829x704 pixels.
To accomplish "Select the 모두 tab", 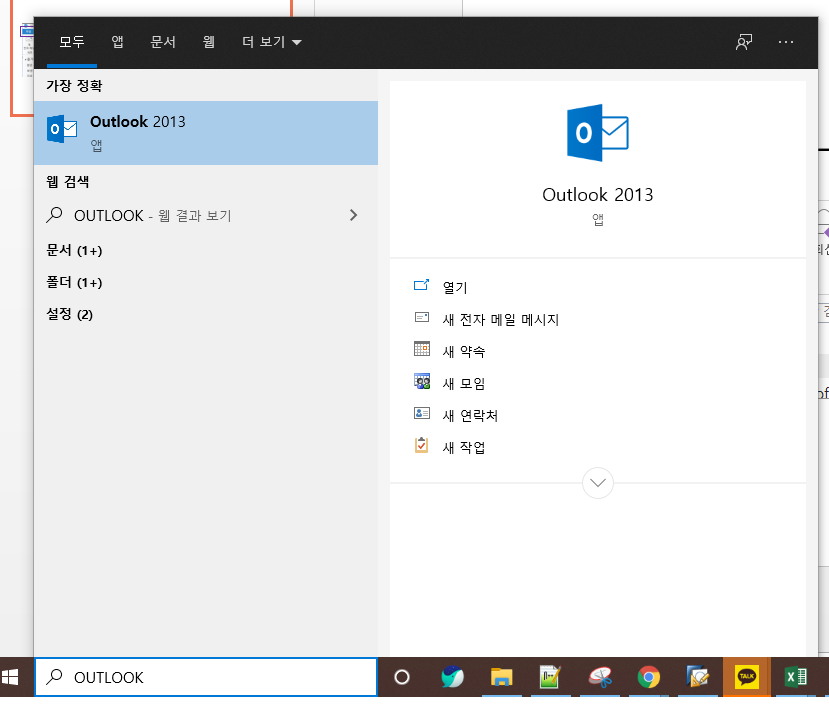I will [x=71, y=42].
